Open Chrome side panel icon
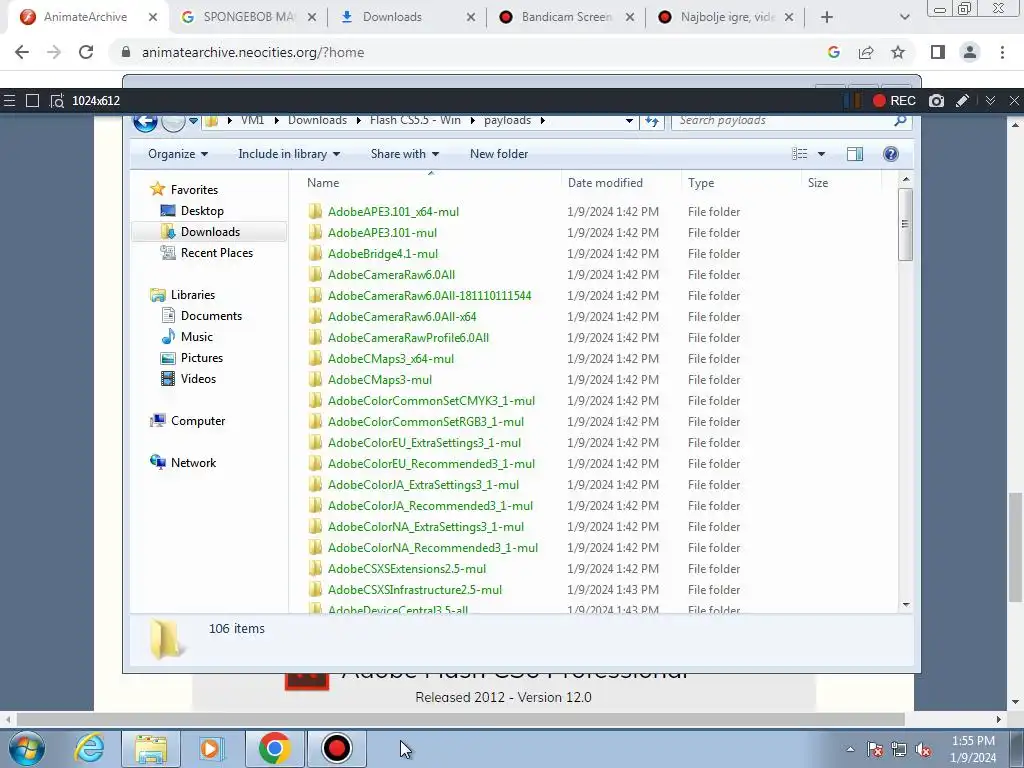The width and height of the screenshot is (1024, 768). click(938, 52)
